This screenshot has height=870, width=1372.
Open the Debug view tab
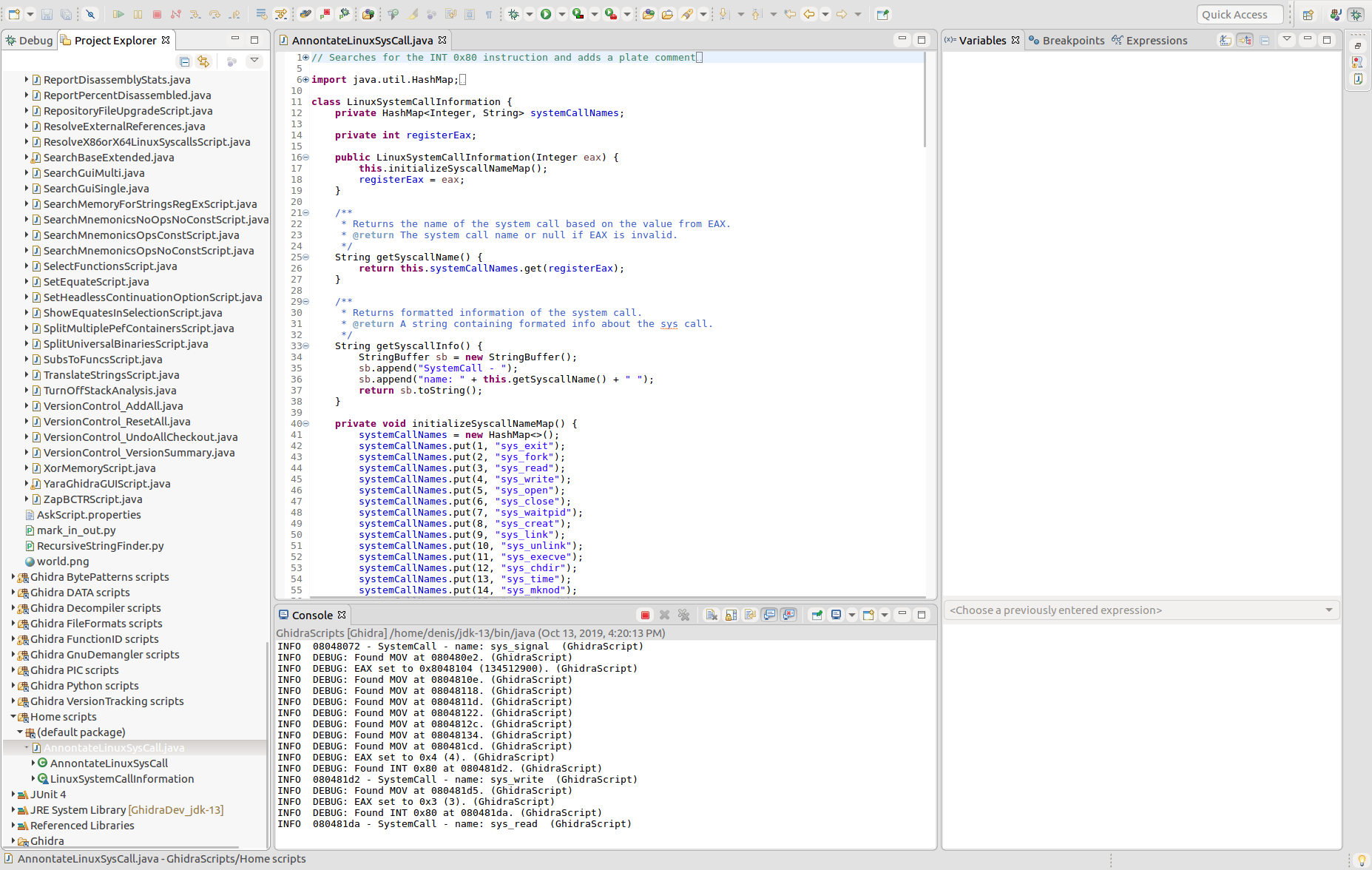click(30, 41)
